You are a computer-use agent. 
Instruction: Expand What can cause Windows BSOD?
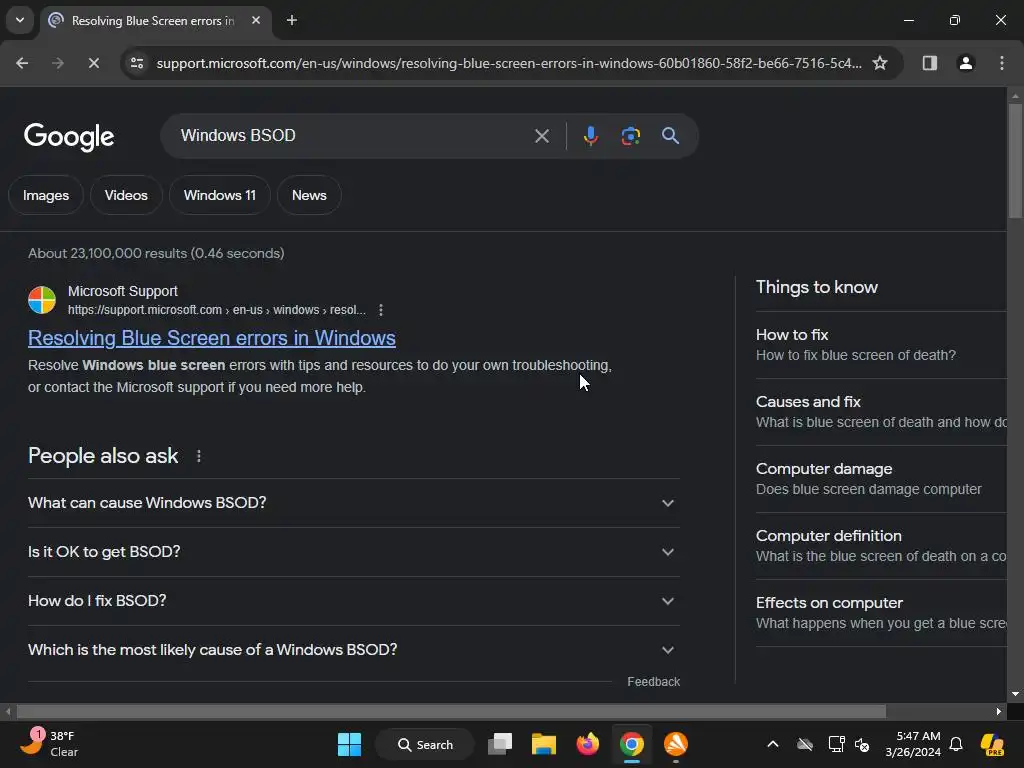[354, 503]
